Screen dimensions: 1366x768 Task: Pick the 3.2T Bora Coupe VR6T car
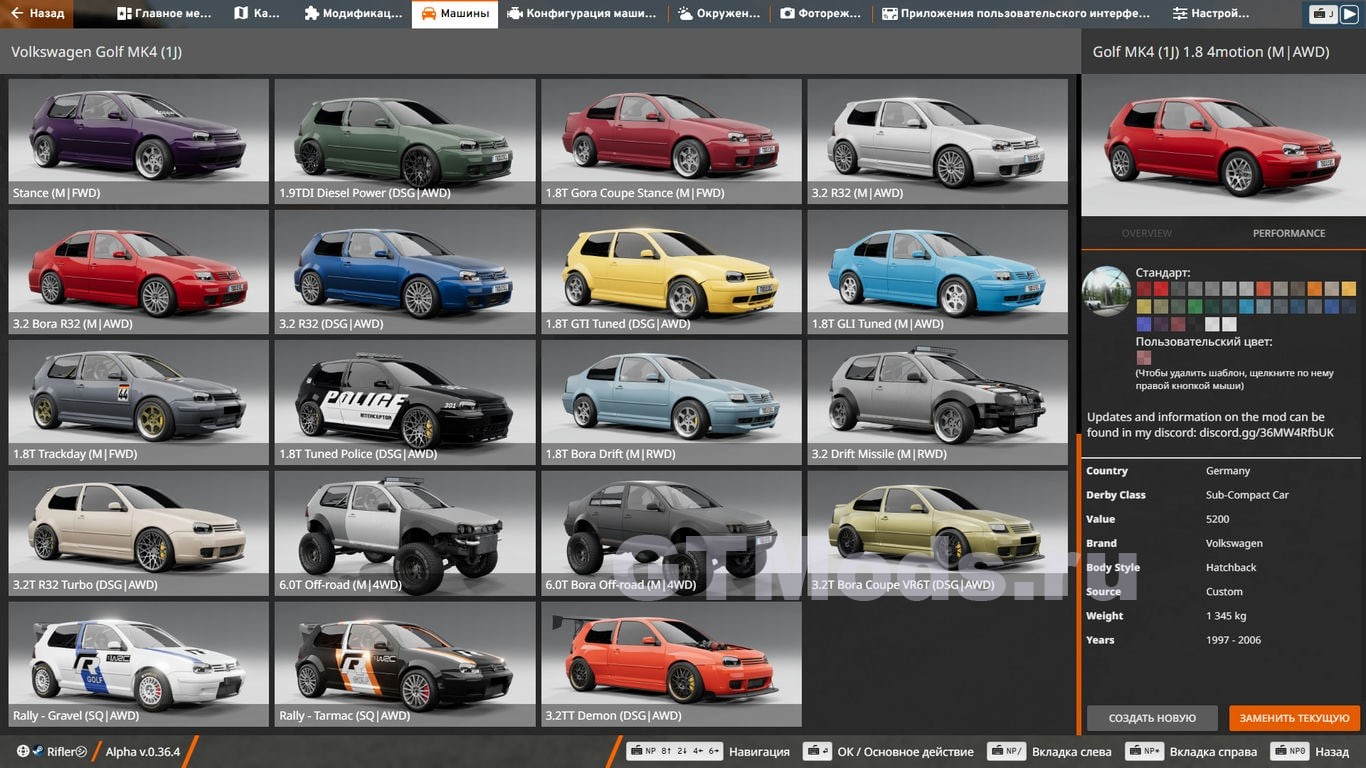pyautogui.click(x=938, y=533)
